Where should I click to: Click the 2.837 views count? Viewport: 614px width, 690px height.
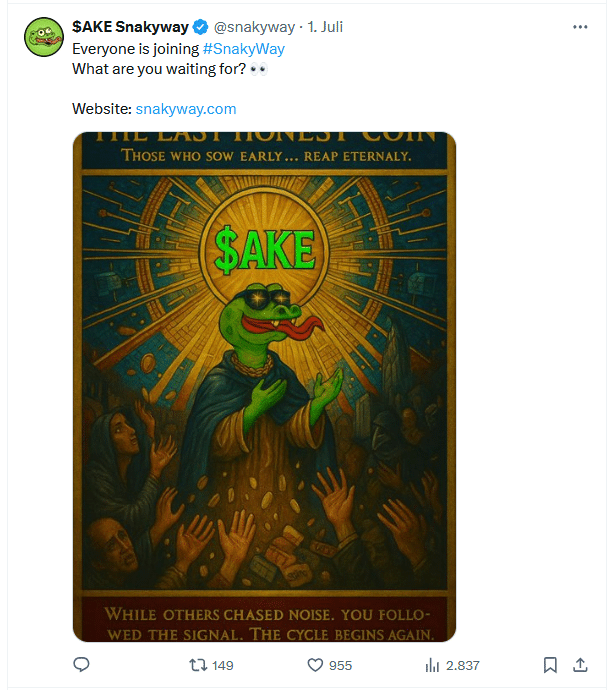click(x=463, y=665)
